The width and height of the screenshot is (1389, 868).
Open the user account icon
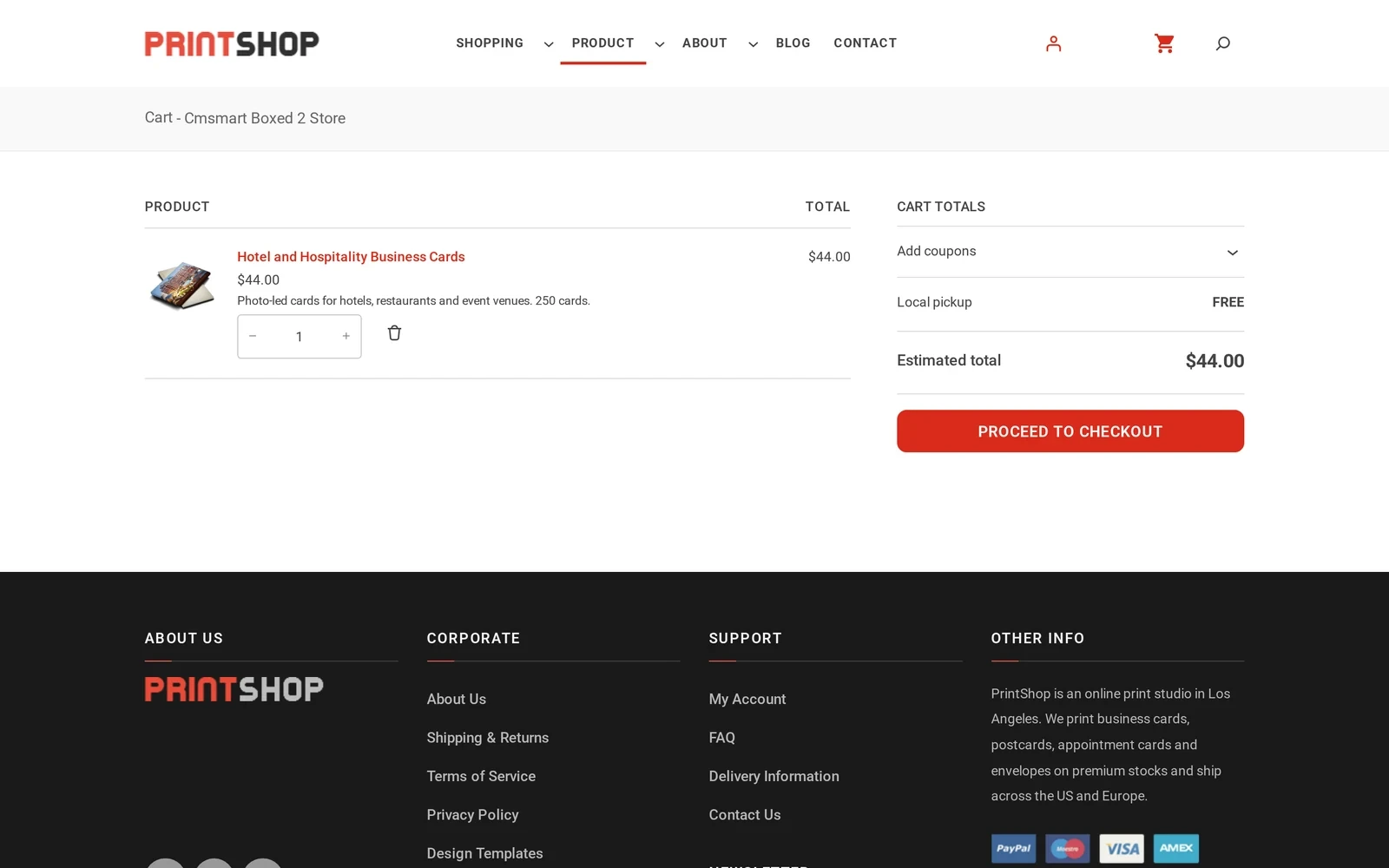[1053, 43]
